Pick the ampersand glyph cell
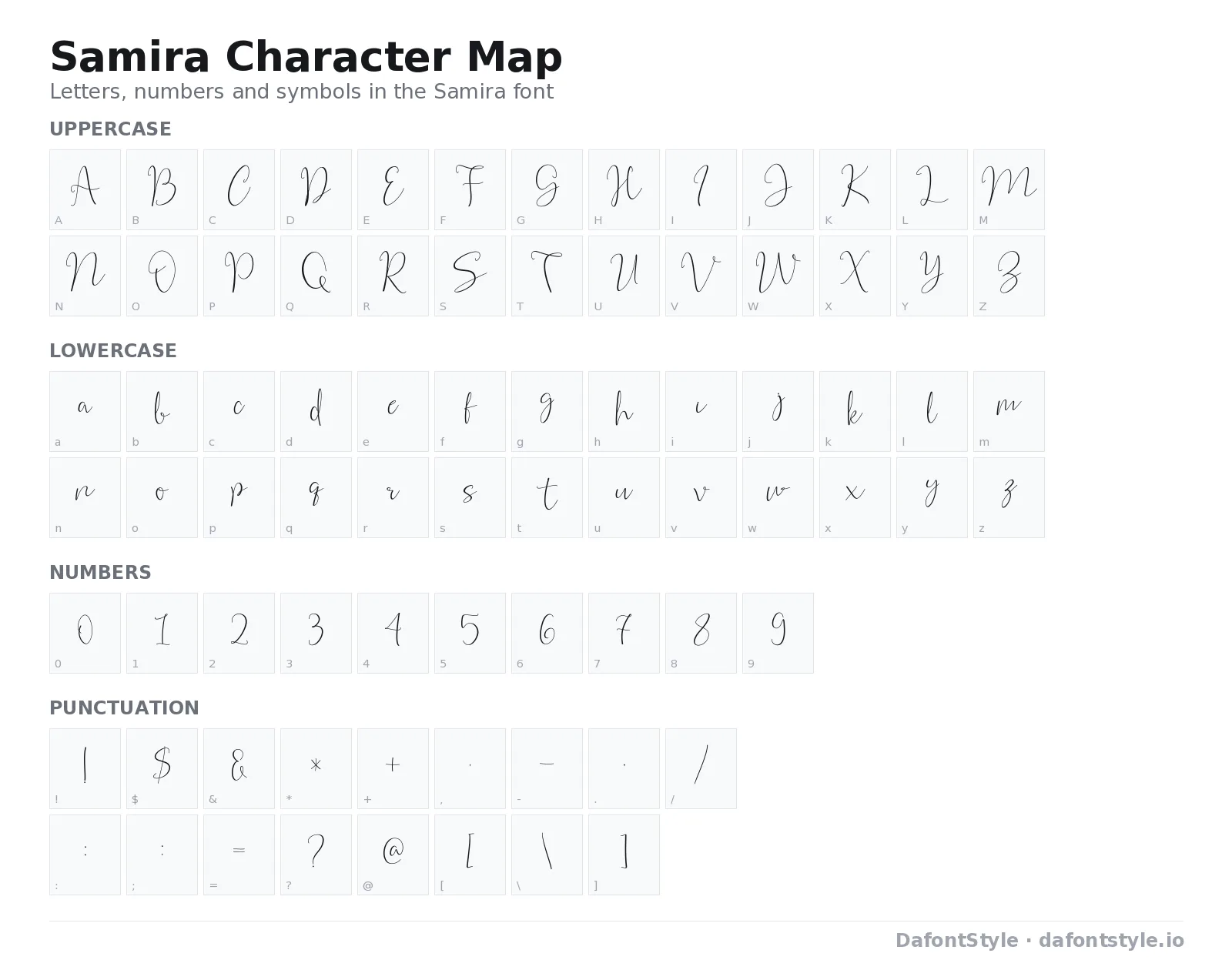The image size is (1232, 970). pyautogui.click(x=239, y=768)
